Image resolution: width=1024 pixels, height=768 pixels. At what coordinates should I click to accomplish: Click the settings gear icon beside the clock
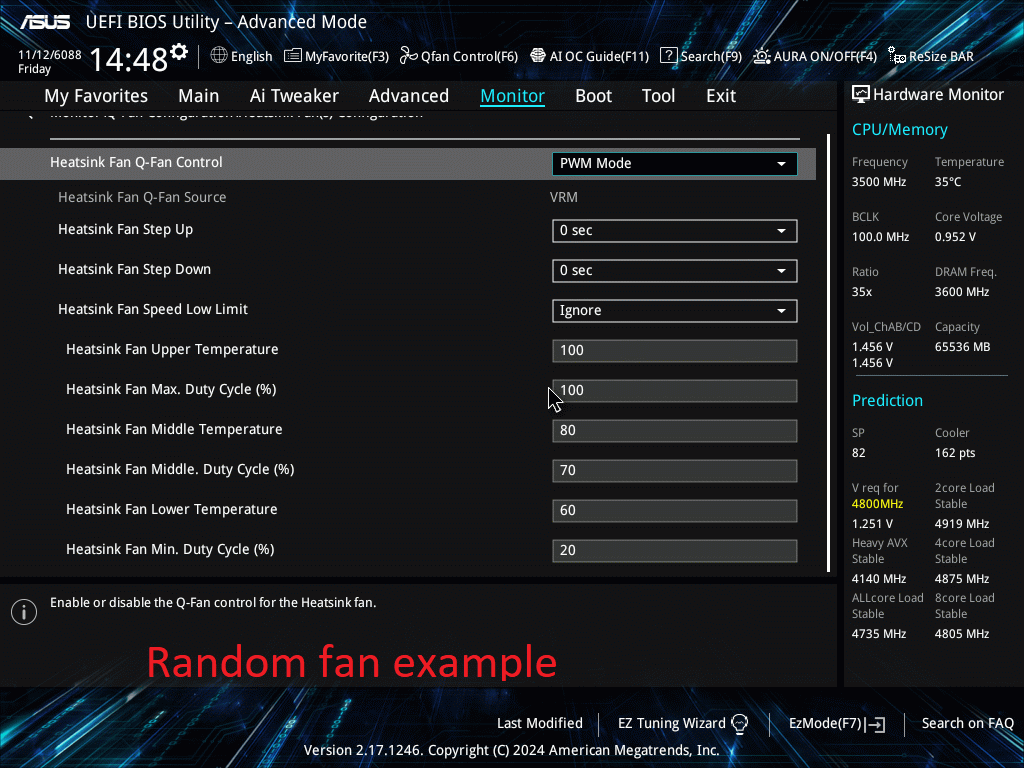179,51
